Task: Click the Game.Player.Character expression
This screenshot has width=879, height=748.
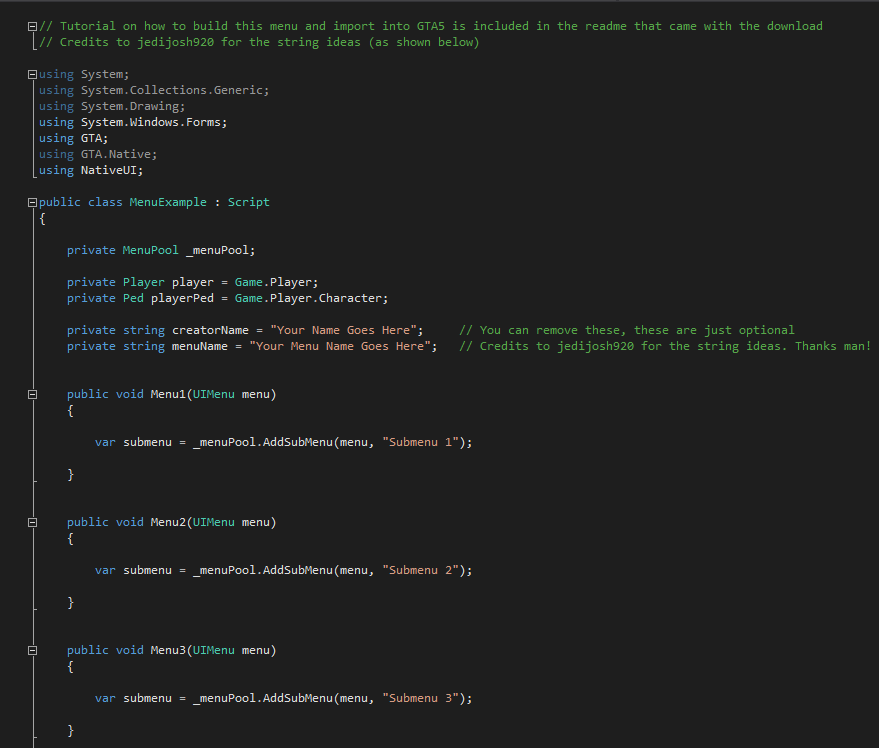Action: click(x=310, y=298)
